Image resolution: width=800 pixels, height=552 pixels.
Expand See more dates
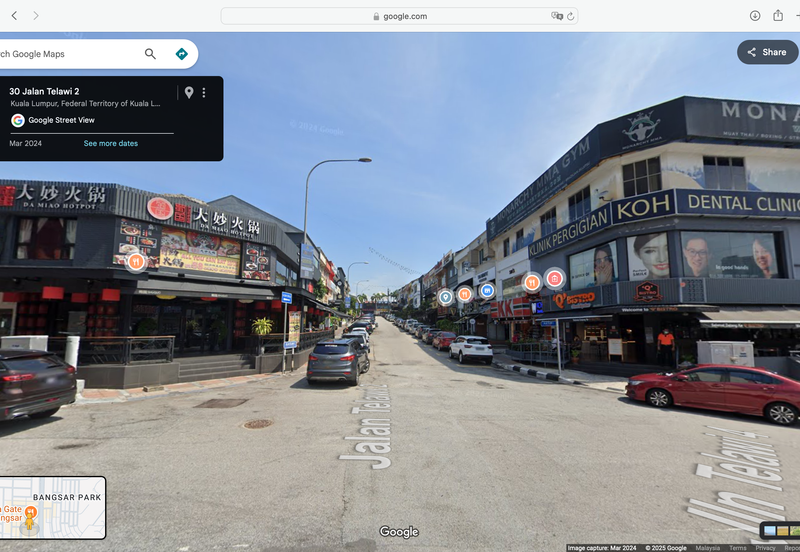[x=110, y=143]
